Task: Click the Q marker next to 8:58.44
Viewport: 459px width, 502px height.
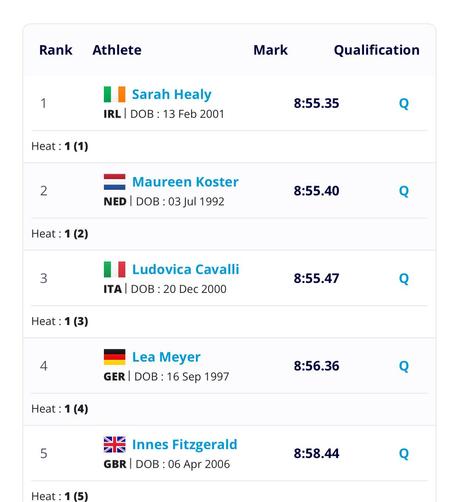Action: (404, 453)
